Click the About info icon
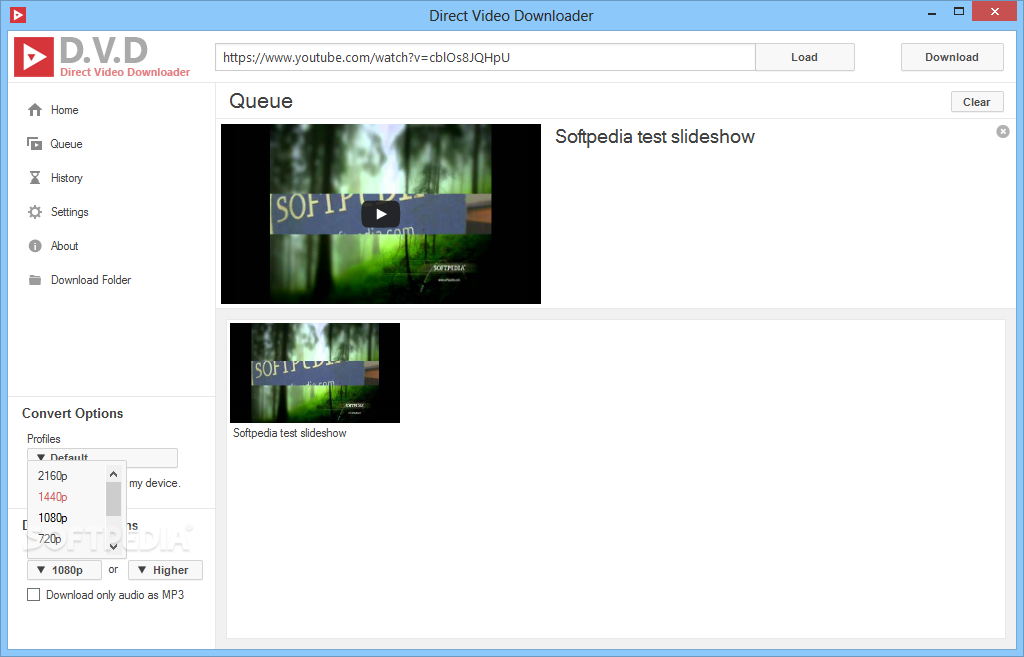This screenshot has width=1024, height=657. 35,246
